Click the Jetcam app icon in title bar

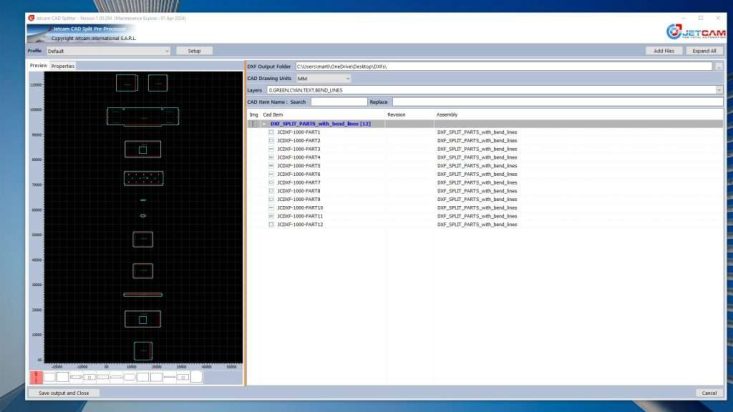[x=31, y=18]
